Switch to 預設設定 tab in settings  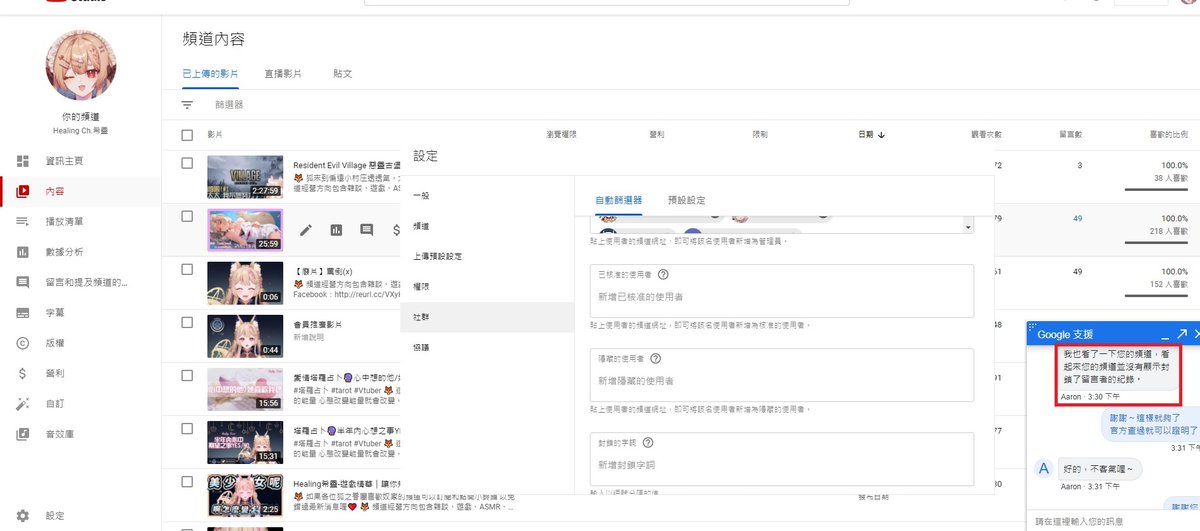pyautogui.click(x=687, y=200)
